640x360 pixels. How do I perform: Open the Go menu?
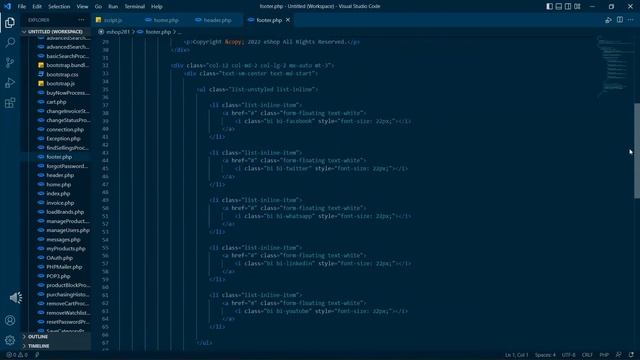pos(98,7)
